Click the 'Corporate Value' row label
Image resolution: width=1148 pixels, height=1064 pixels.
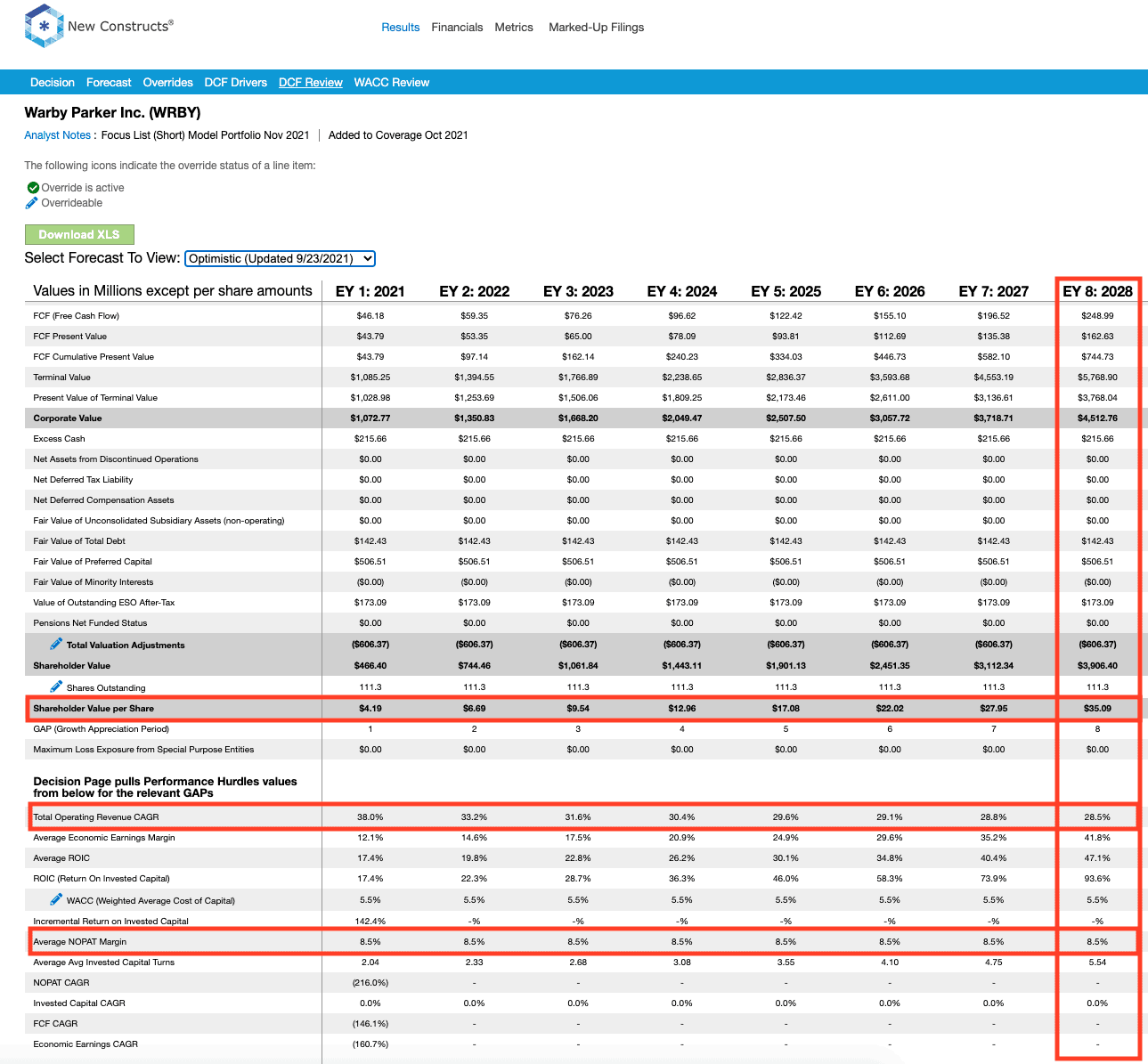[x=68, y=418]
